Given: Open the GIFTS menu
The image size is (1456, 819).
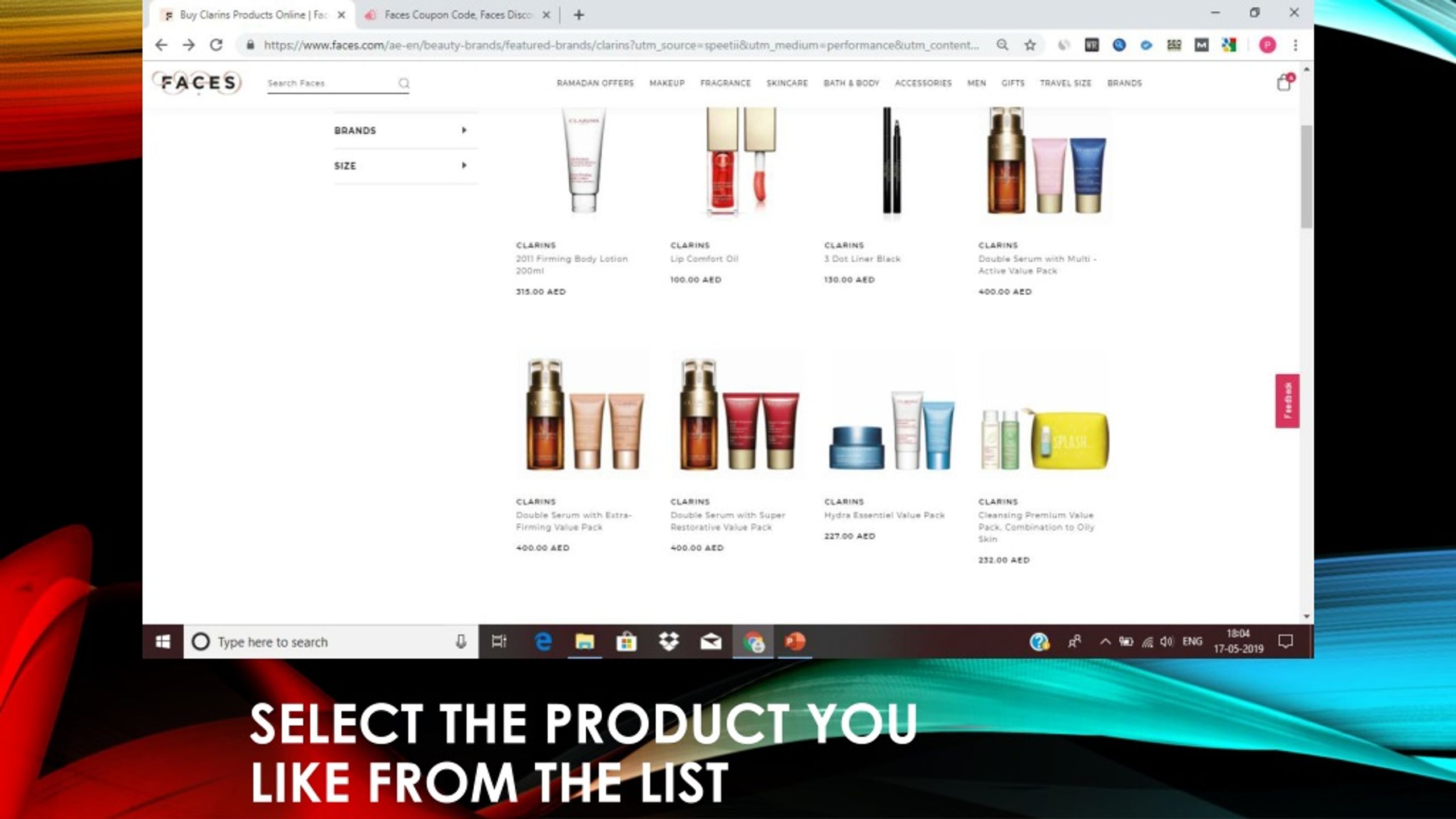Looking at the screenshot, I should (x=1012, y=83).
